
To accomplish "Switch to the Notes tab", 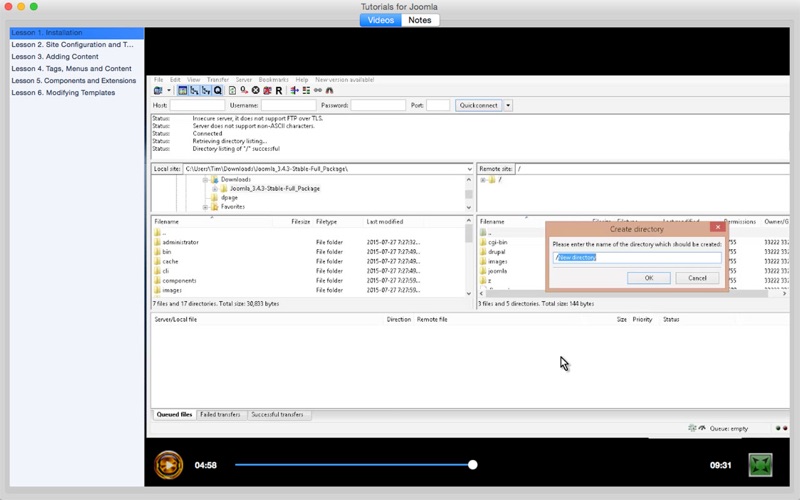I will [420, 20].
